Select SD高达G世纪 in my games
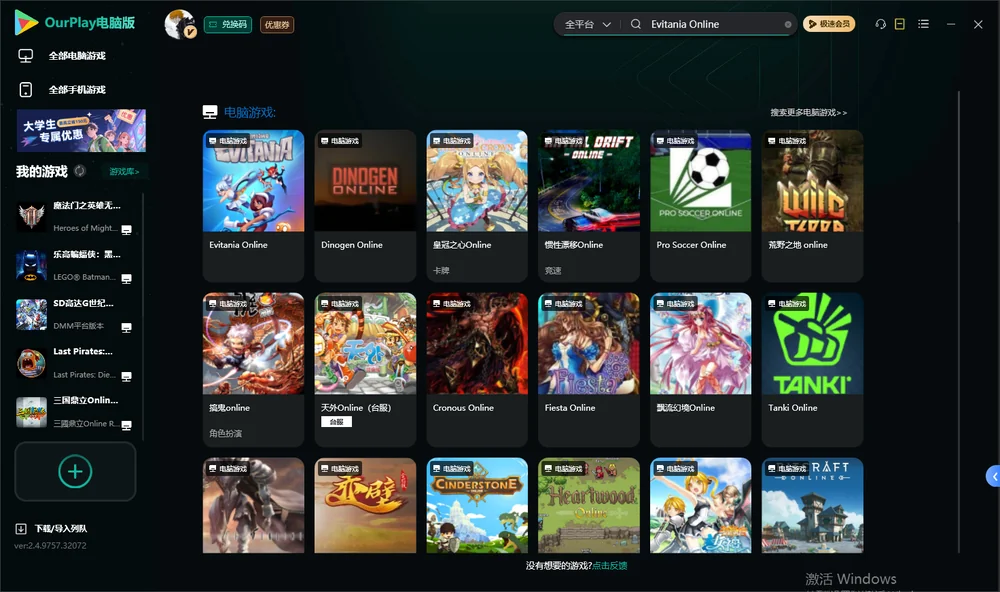The width and height of the screenshot is (1000, 592). tap(75, 314)
